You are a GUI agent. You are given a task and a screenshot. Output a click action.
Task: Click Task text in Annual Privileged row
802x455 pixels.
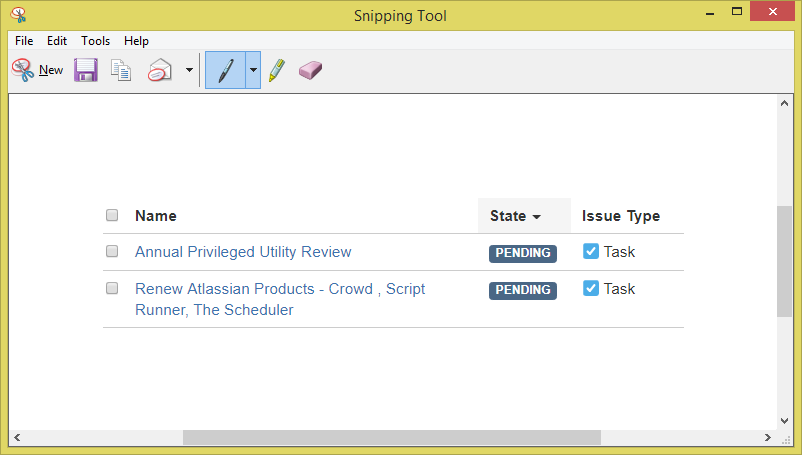(x=619, y=252)
